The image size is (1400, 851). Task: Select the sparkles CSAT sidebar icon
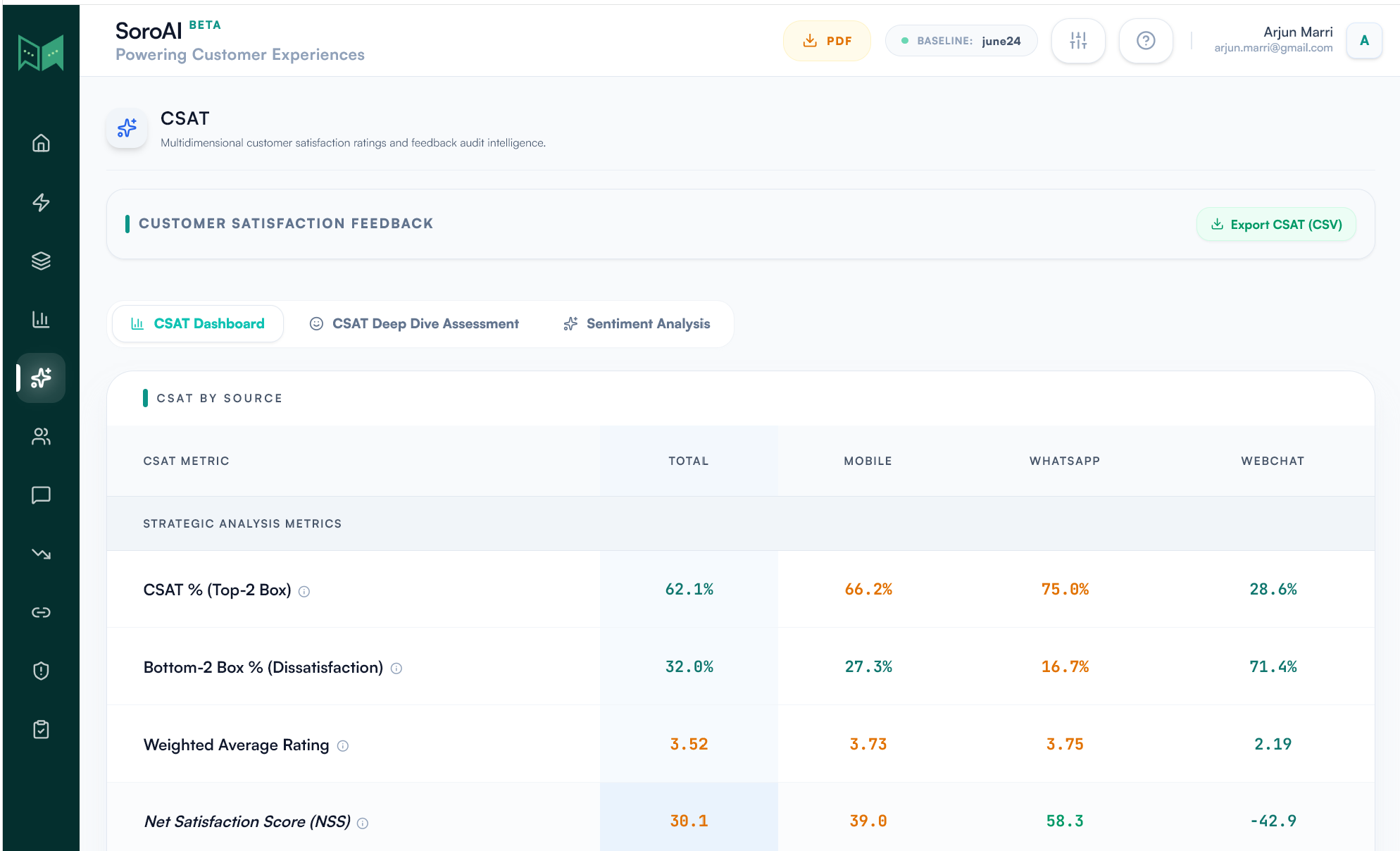tap(41, 378)
